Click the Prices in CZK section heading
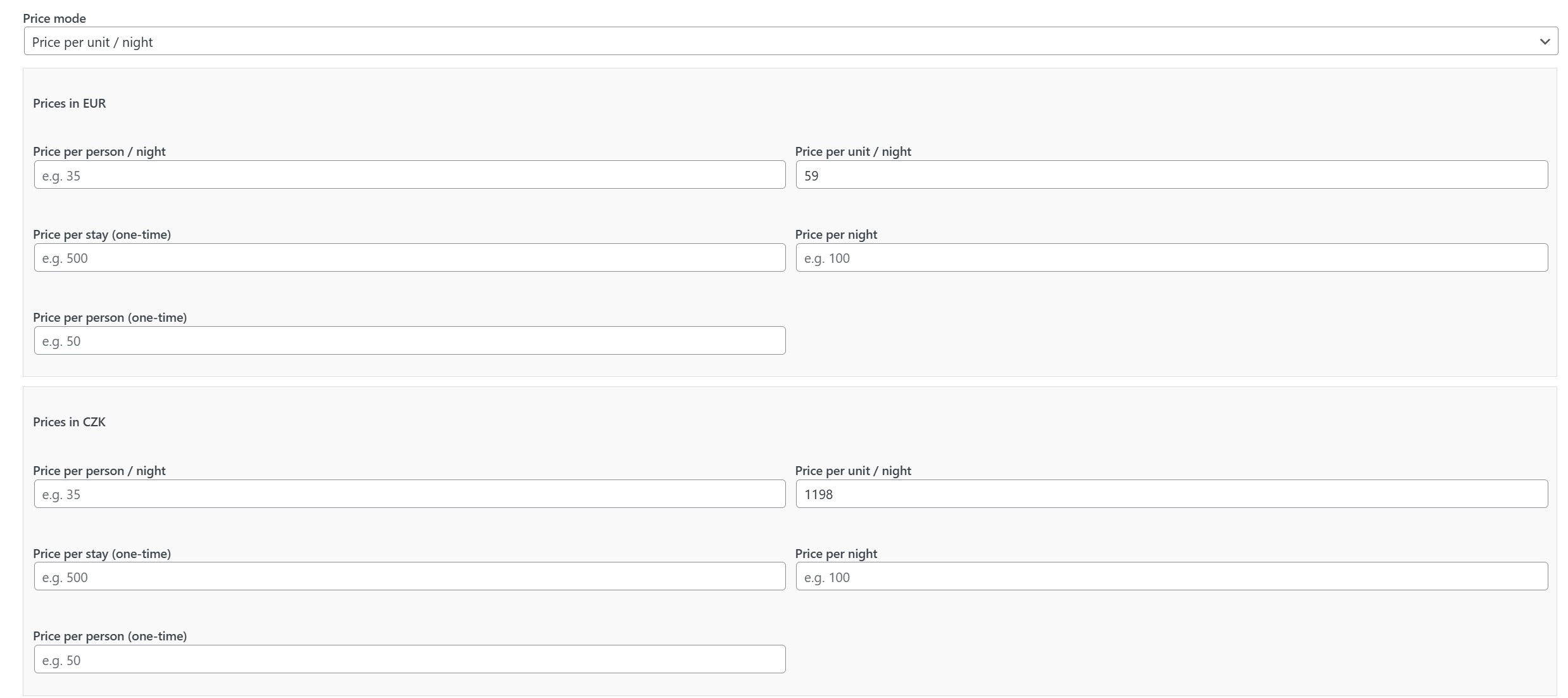Viewport: 1568px width, 698px height. 69,421
